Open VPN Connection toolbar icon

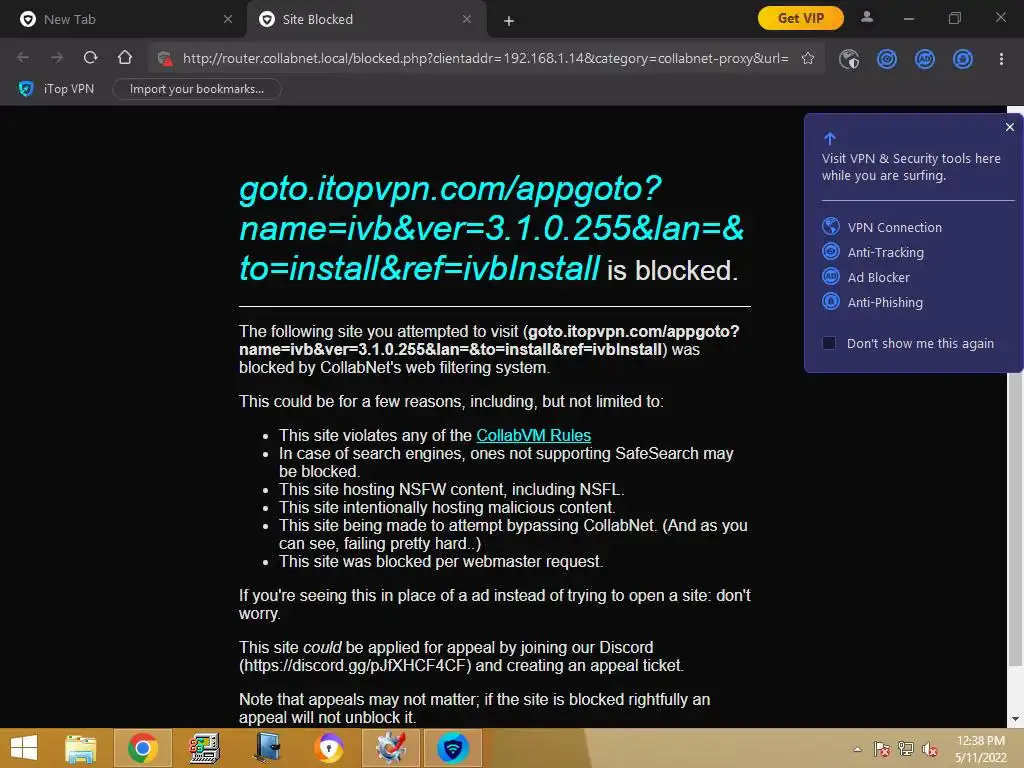[x=849, y=59]
